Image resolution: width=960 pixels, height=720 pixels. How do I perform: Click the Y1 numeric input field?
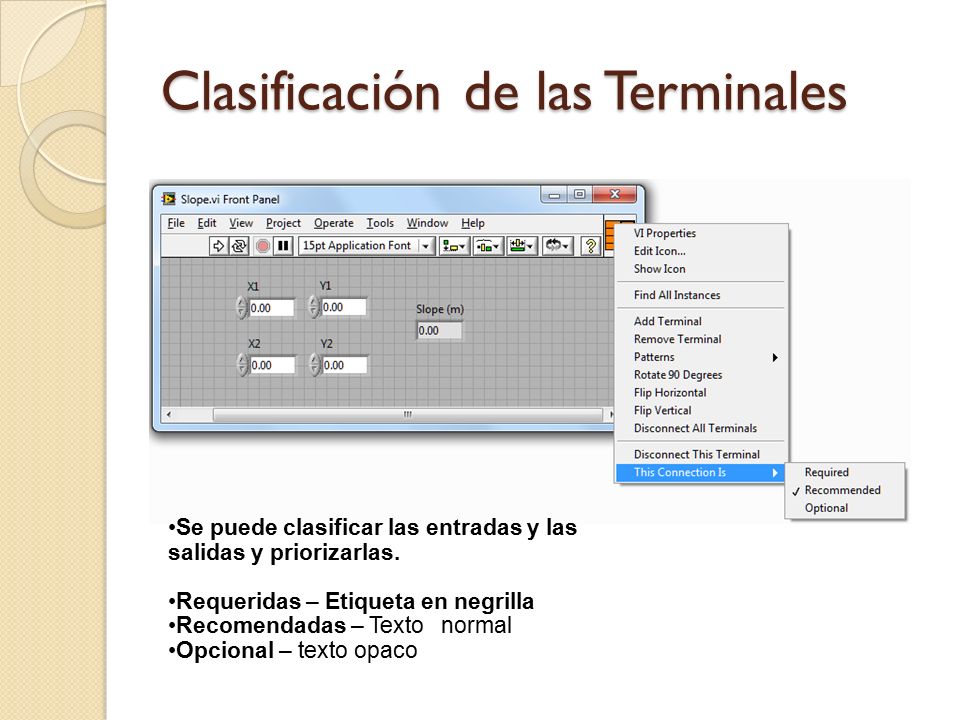click(x=343, y=307)
